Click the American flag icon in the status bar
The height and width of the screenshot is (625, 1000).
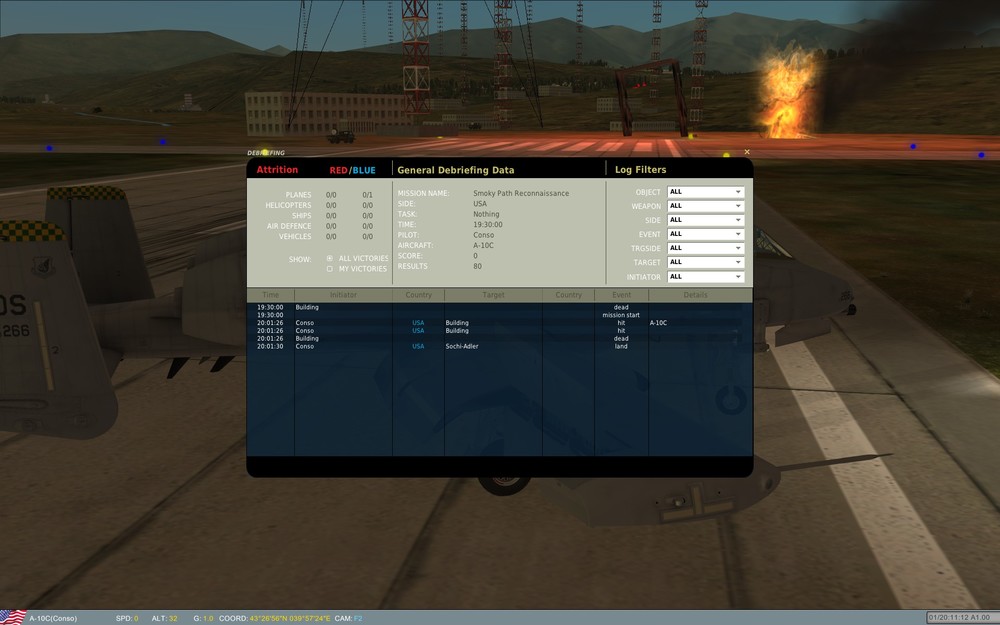click(x=12, y=617)
